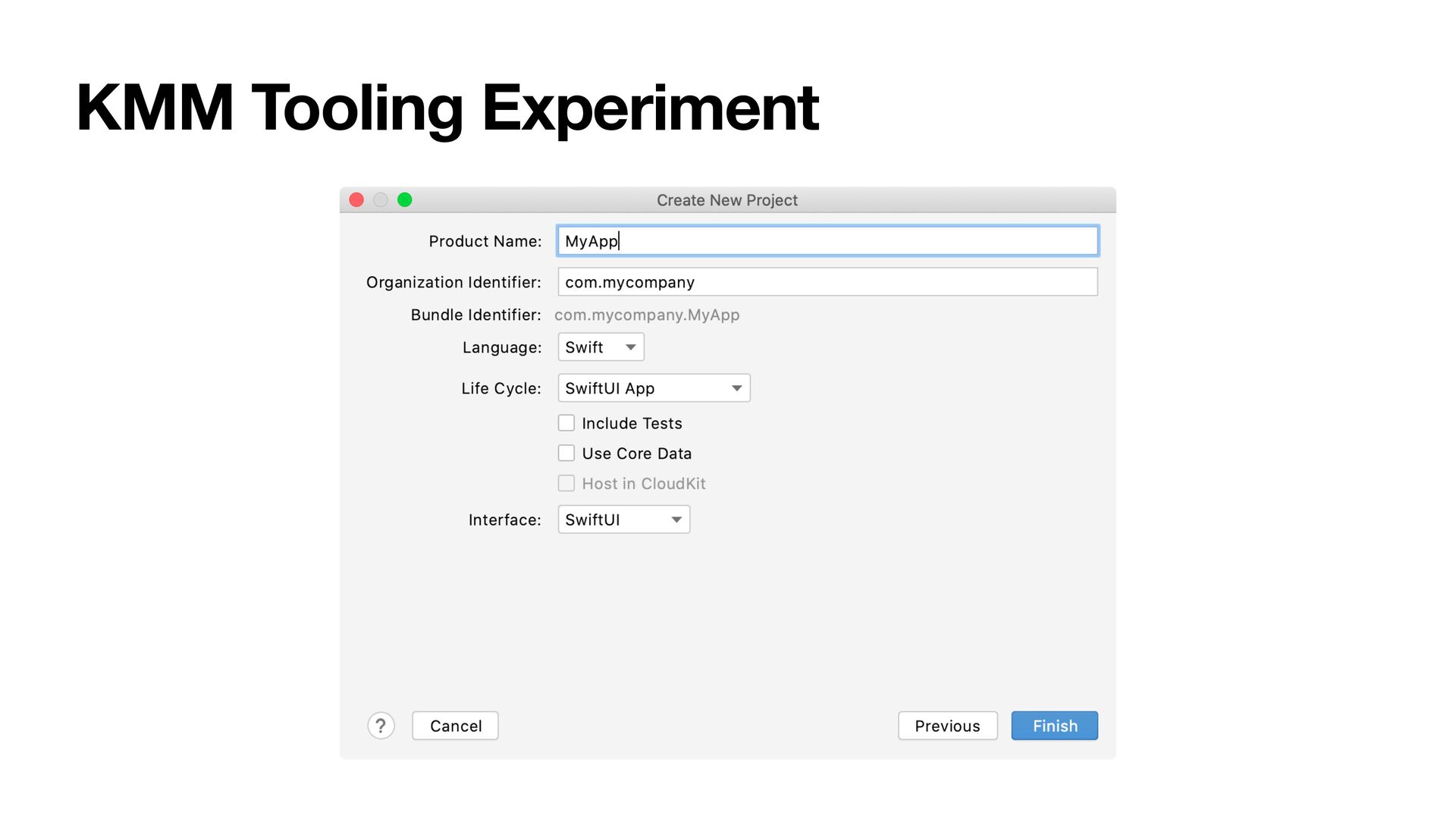Click the Include Tests label text
This screenshot has width=1456, height=819.
pyautogui.click(x=632, y=423)
